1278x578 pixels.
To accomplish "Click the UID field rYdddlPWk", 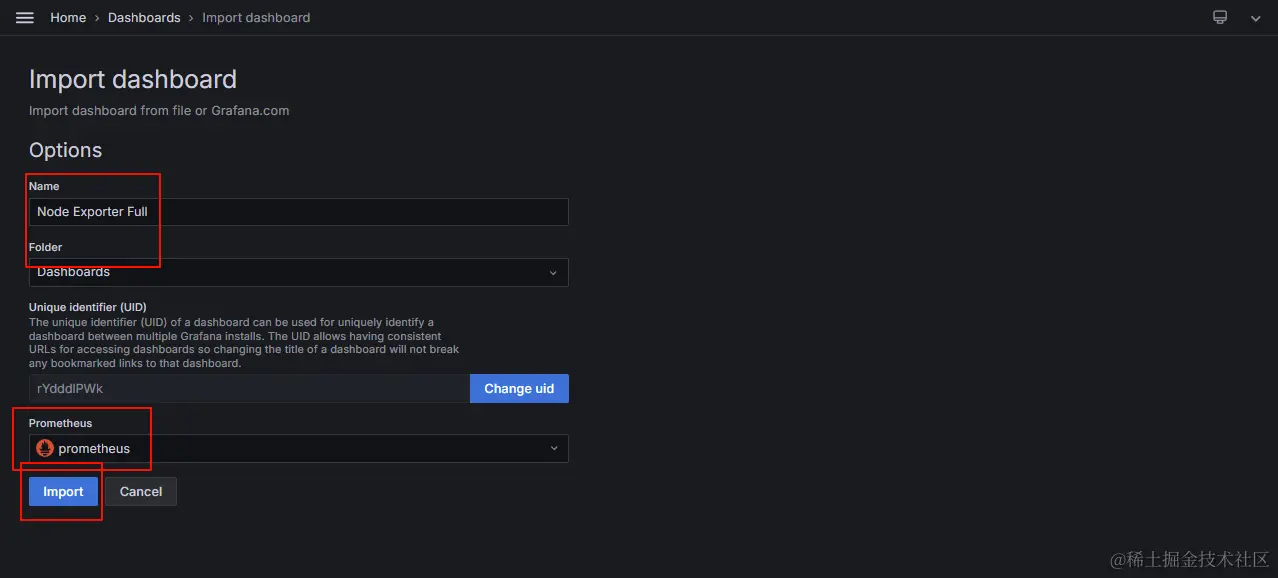I will (249, 389).
